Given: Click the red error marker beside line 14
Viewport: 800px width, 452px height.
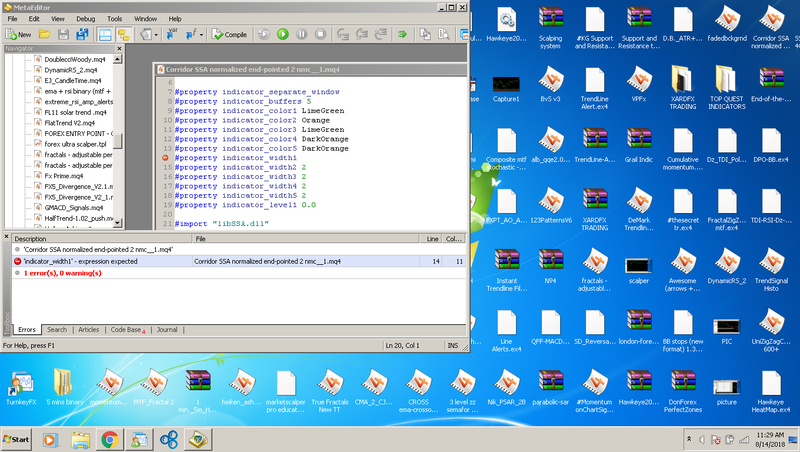Looking at the screenshot, I should click(166, 157).
